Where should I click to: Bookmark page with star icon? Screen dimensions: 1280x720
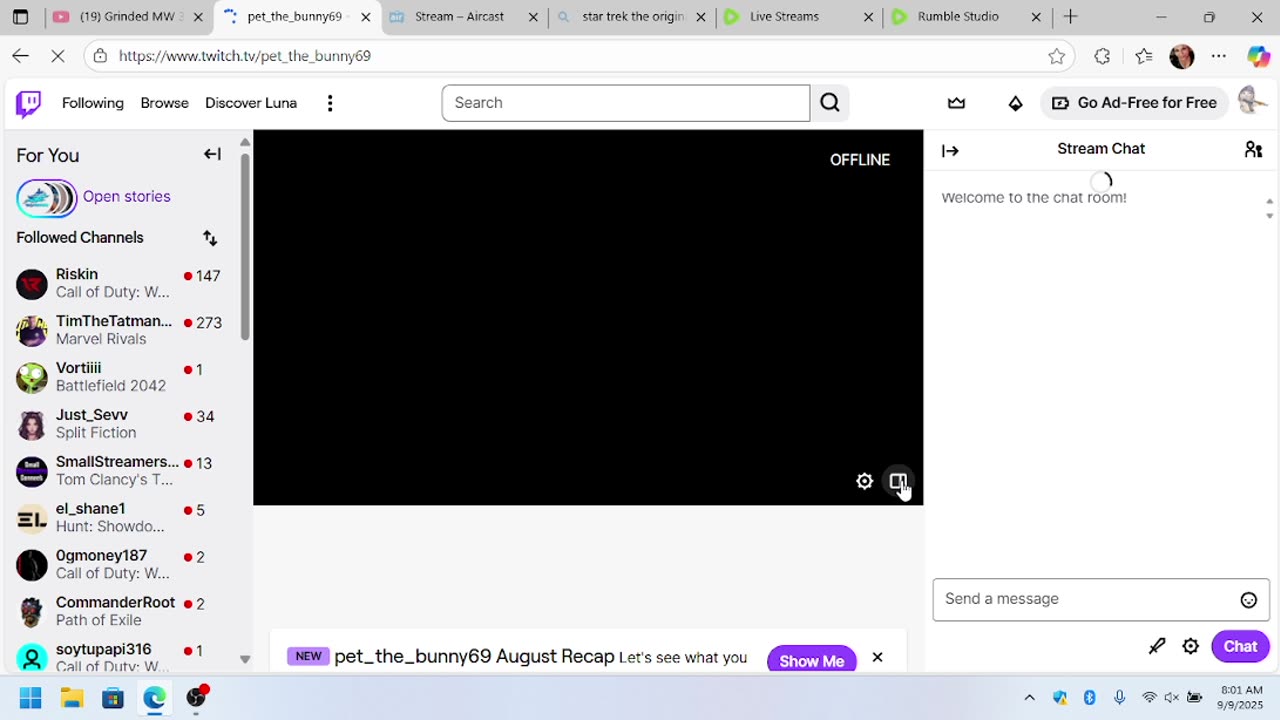point(1056,56)
